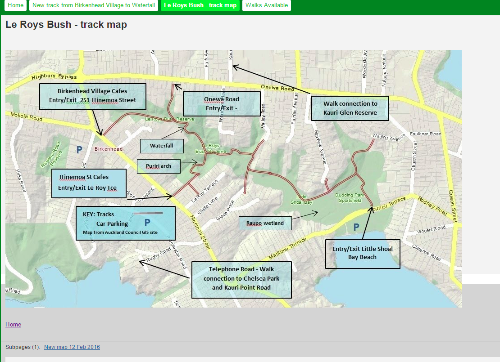Click the Hinemoa St Cafes entry/exit label
The width and height of the screenshot is (500, 362).
(x=89, y=183)
